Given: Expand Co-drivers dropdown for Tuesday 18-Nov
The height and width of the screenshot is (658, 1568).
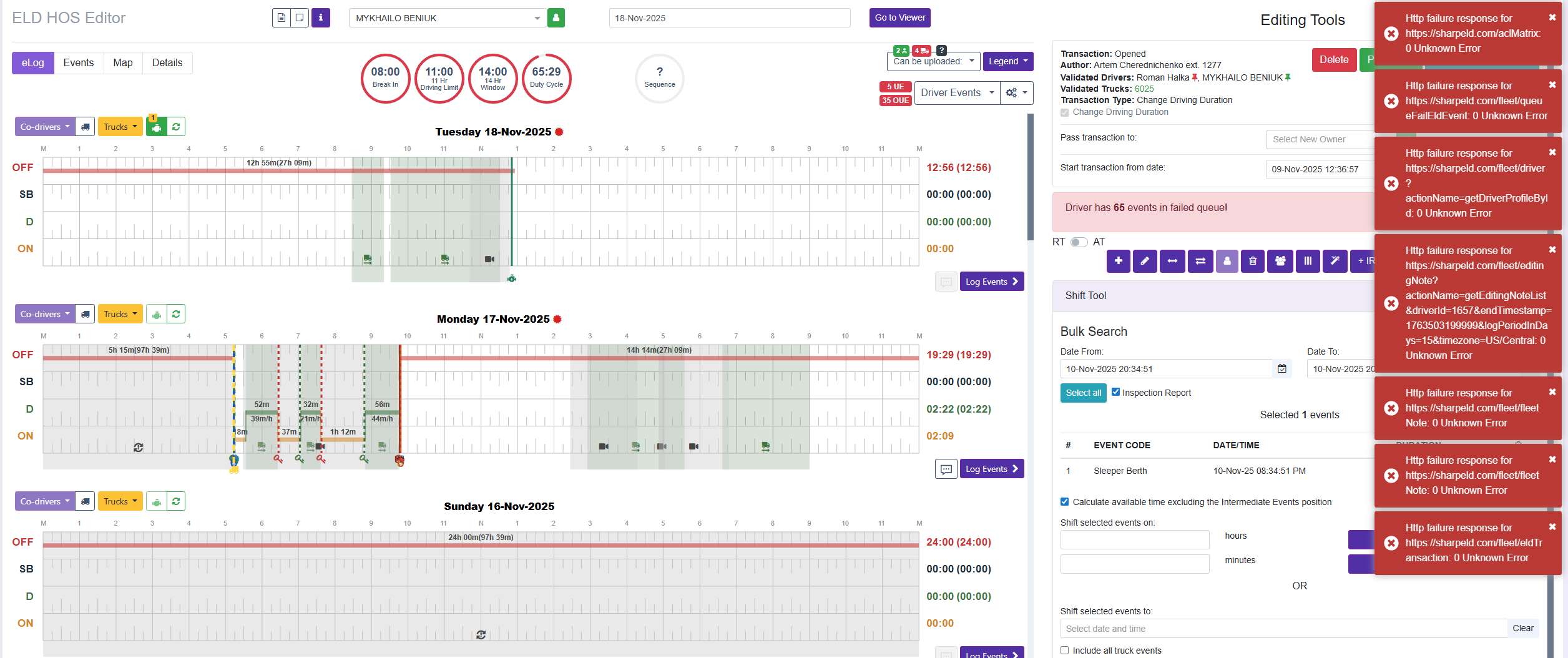Looking at the screenshot, I should pos(45,127).
